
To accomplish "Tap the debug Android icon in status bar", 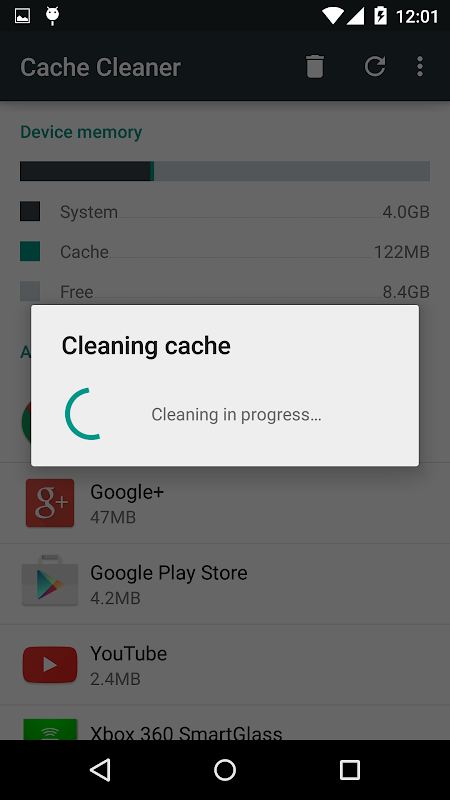I will coord(52,16).
